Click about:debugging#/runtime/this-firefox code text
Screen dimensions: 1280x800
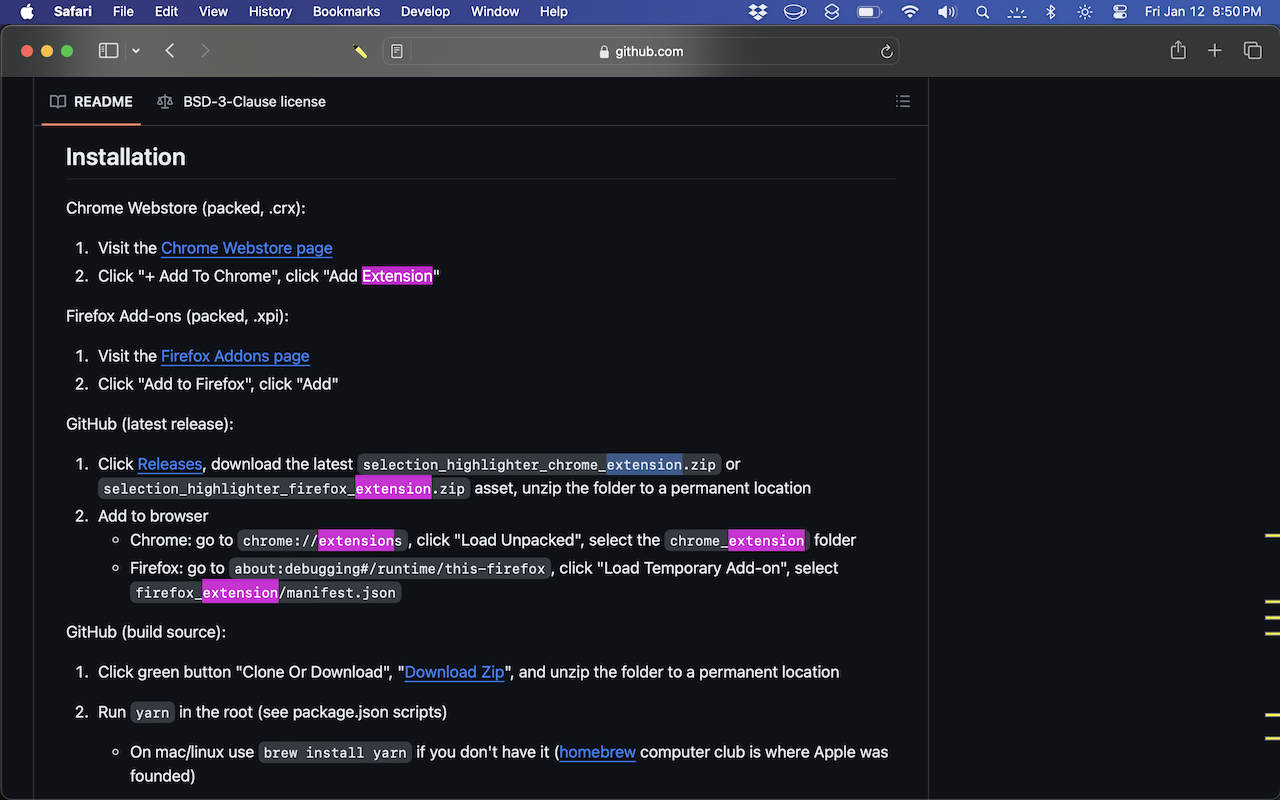point(390,568)
